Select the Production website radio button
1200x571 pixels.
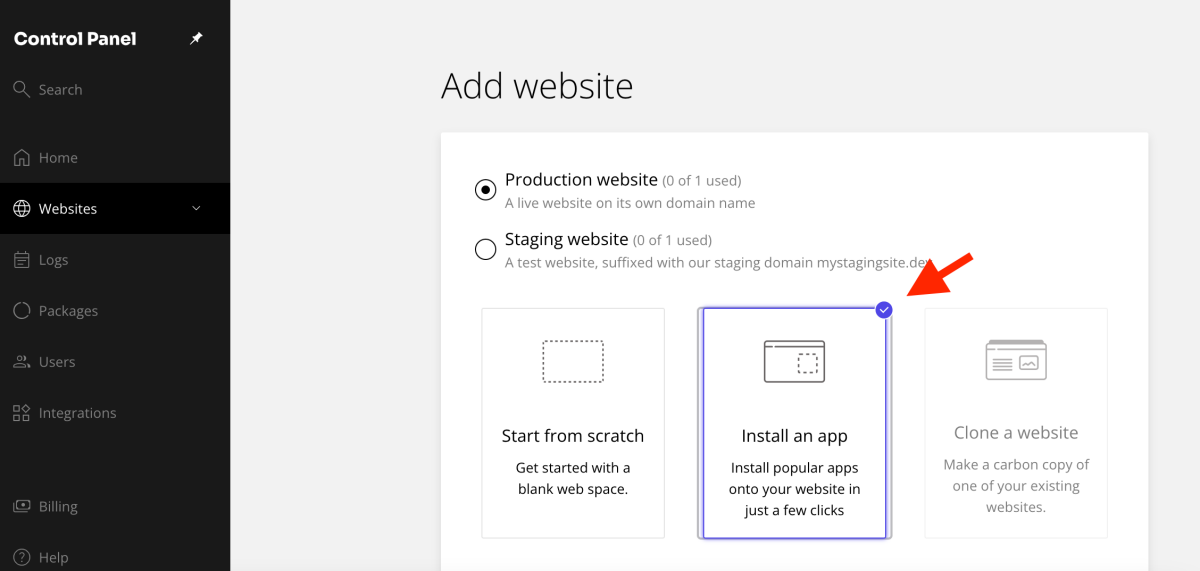point(486,189)
